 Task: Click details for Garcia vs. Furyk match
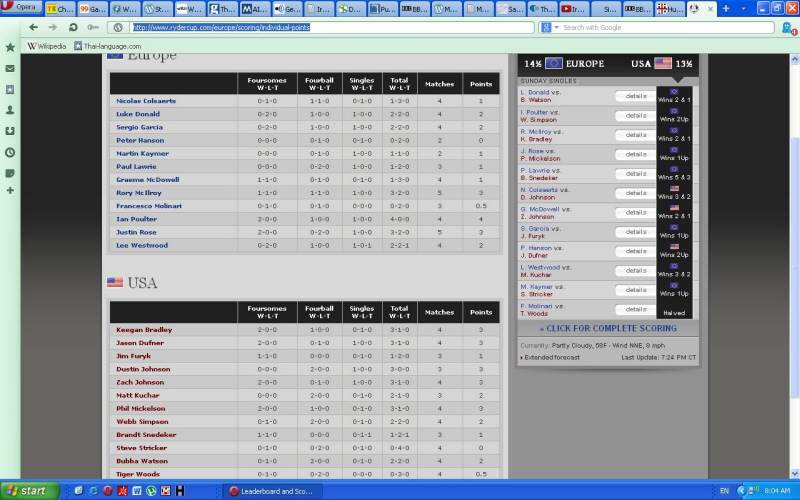636,232
